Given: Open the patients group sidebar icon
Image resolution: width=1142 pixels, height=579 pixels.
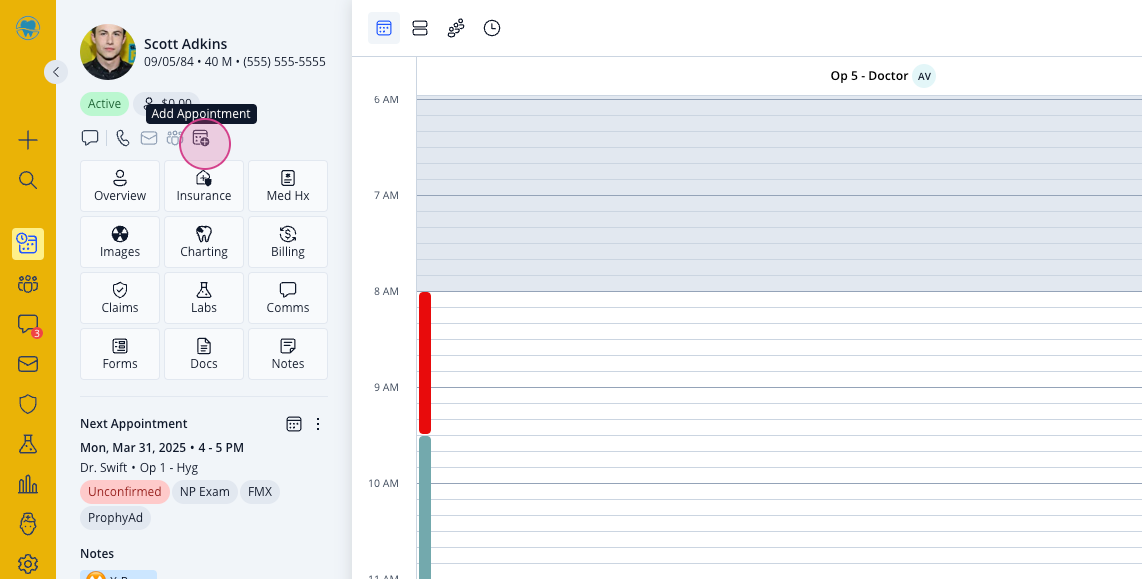Looking at the screenshot, I should [28, 284].
